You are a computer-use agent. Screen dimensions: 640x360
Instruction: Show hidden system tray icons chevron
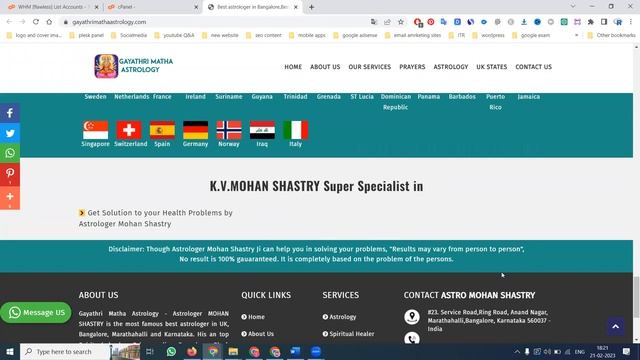tap(517, 351)
